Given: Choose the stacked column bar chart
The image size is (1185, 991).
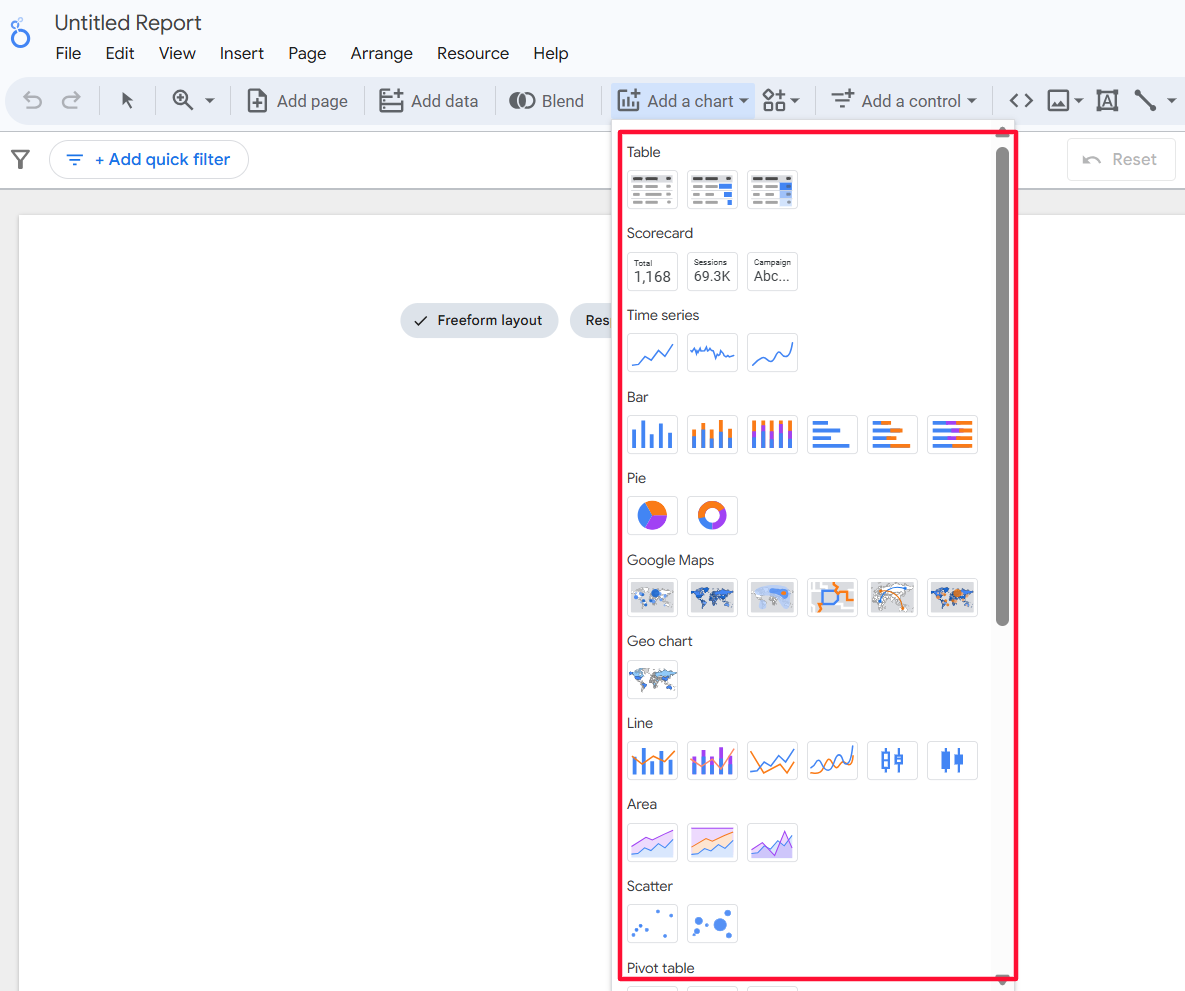Looking at the screenshot, I should pos(712,434).
